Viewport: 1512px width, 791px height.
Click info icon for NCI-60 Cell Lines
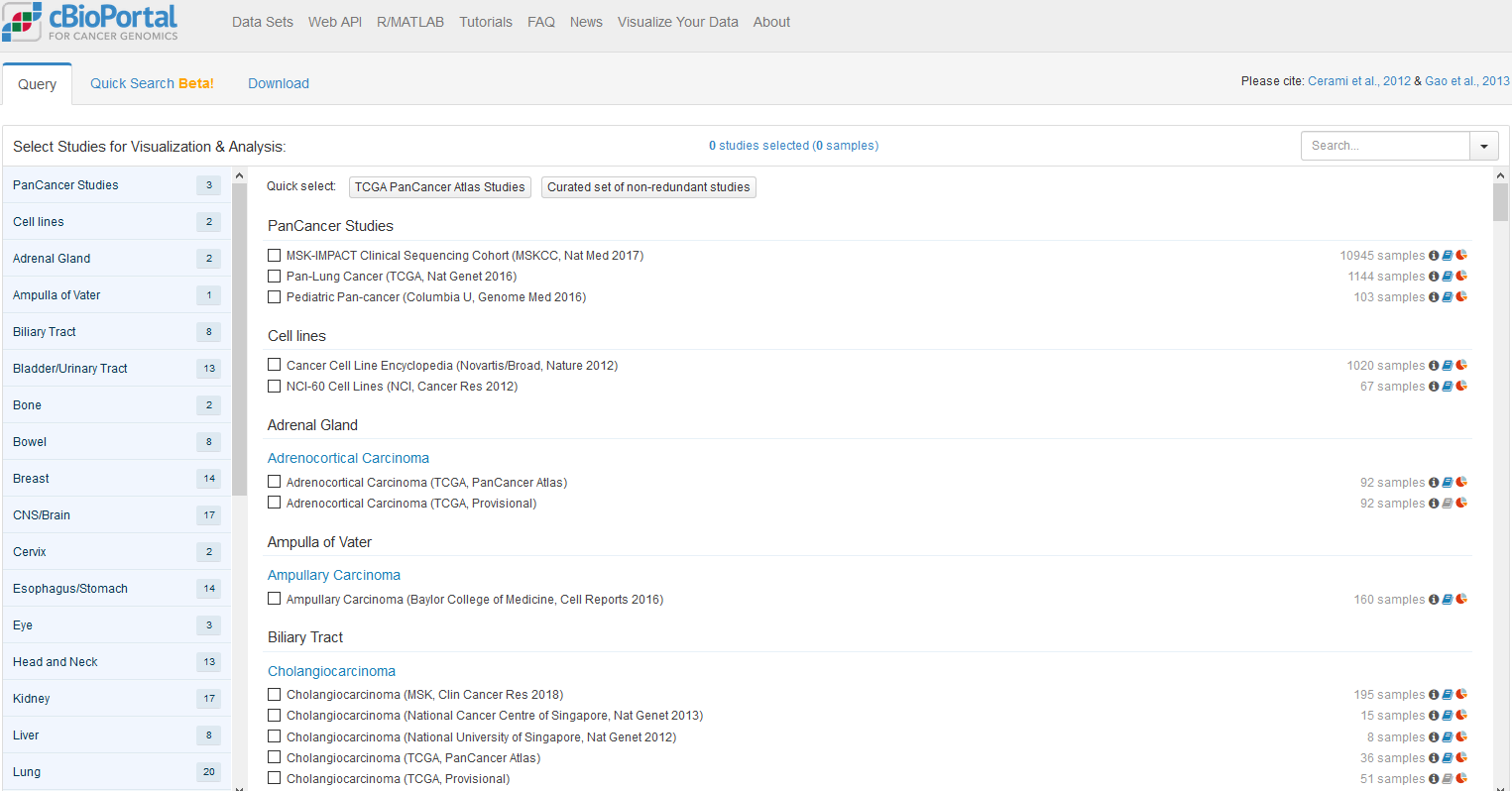tap(1434, 387)
